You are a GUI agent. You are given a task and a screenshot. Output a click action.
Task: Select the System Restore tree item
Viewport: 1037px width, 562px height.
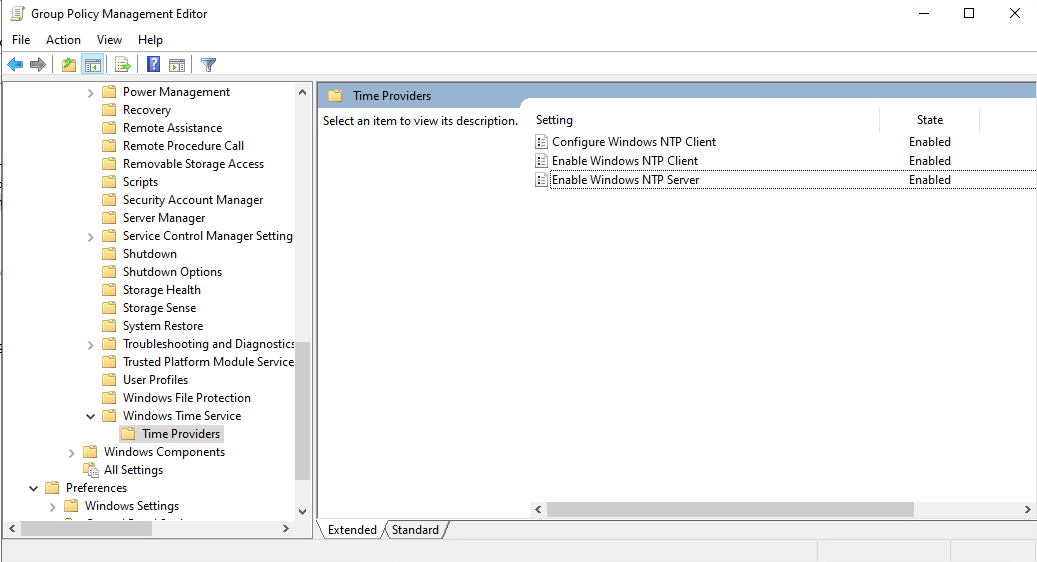[163, 326]
